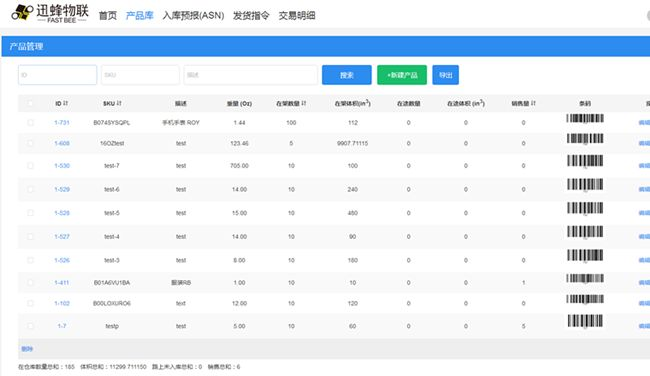This screenshot has height=376, width=650.
Task: Open the barcode for SKU test-4
Action: tap(585, 232)
